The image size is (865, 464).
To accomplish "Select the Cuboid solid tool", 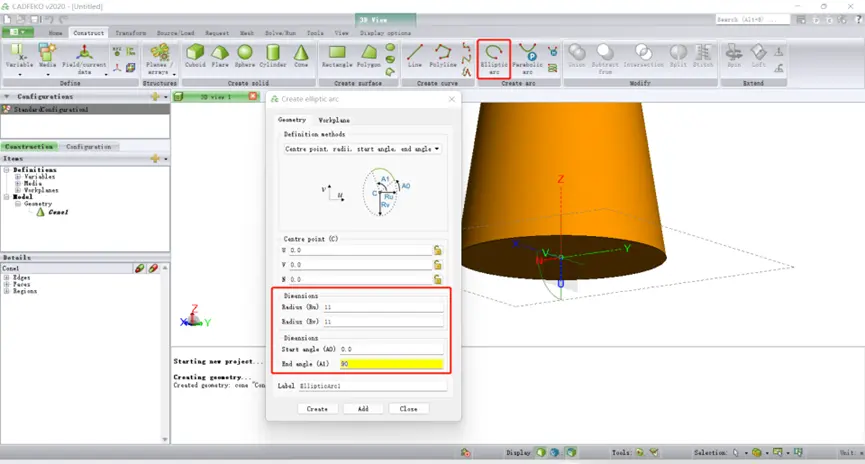I will 195,56.
